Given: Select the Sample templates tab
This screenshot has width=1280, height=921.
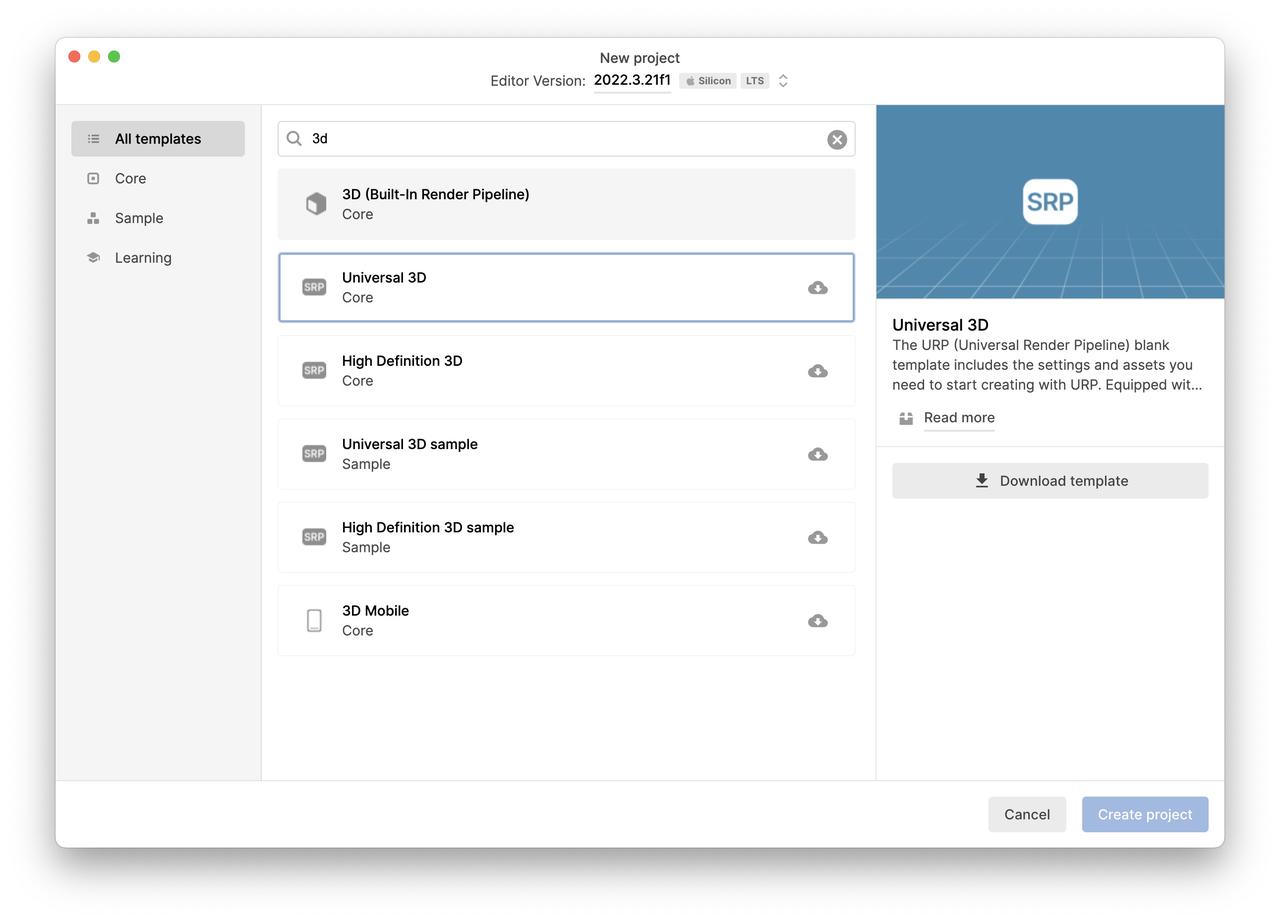Looking at the screenshot, I should 158,218.
